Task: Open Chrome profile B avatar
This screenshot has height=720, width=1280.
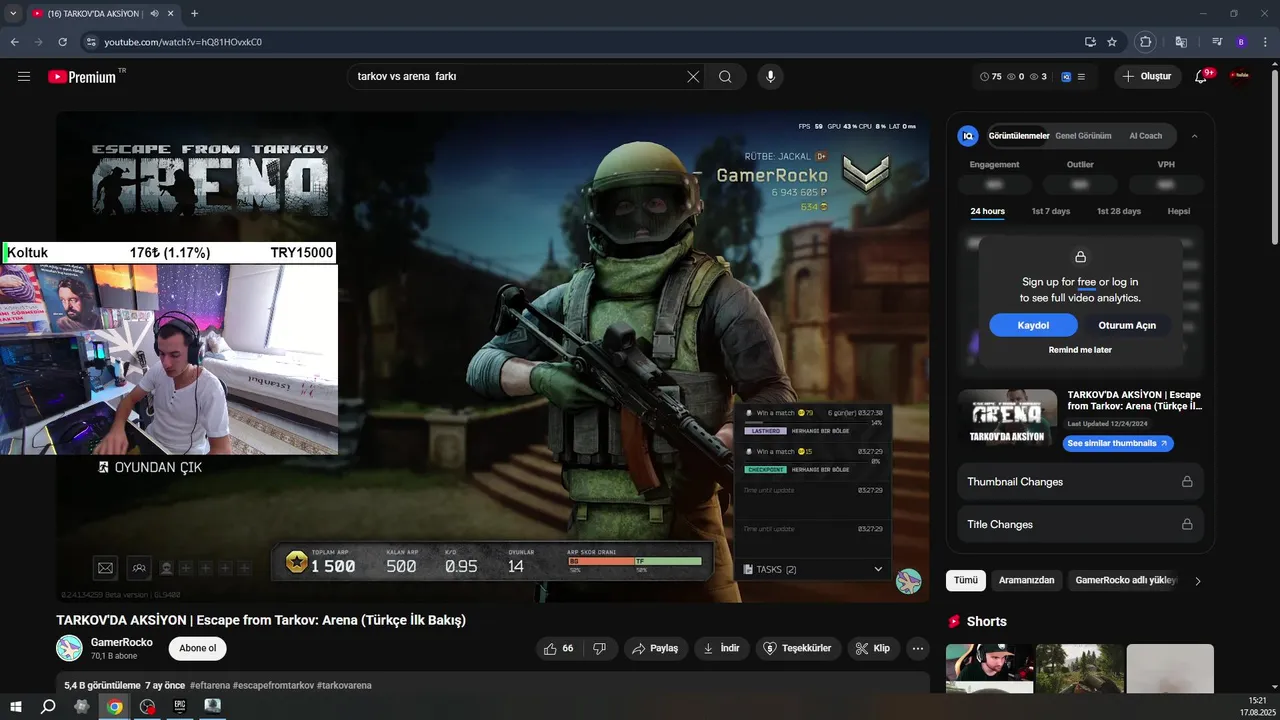Action: point(1241,42)
